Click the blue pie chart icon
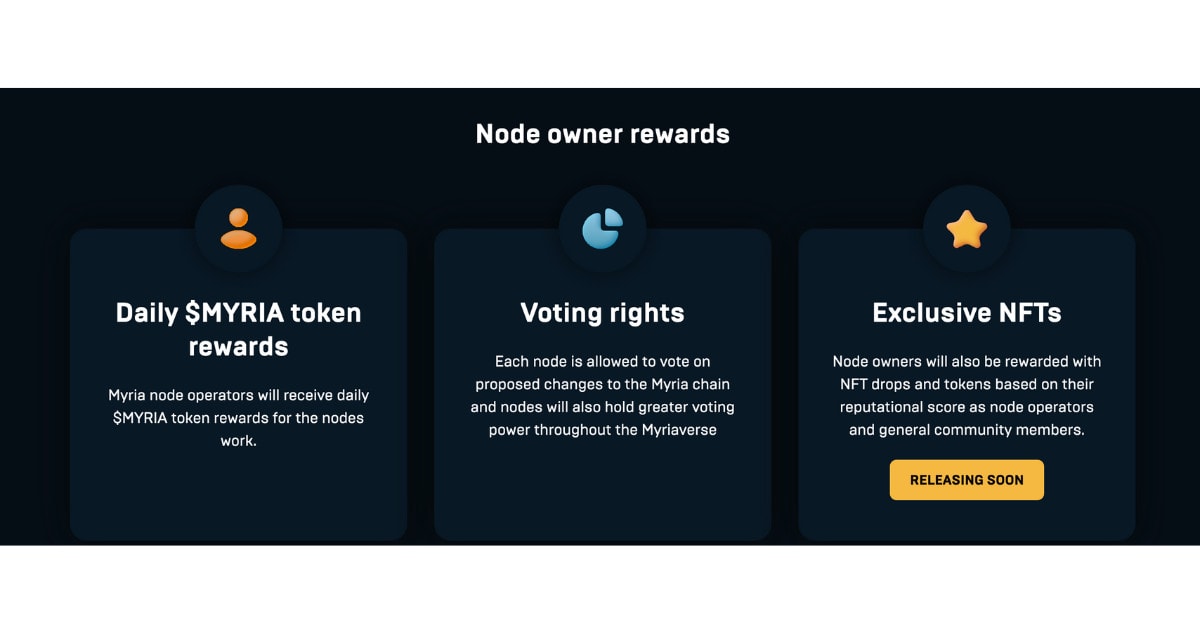This screenshot has height=628, width=1200. pyautogui.click(x=603, y=228)
